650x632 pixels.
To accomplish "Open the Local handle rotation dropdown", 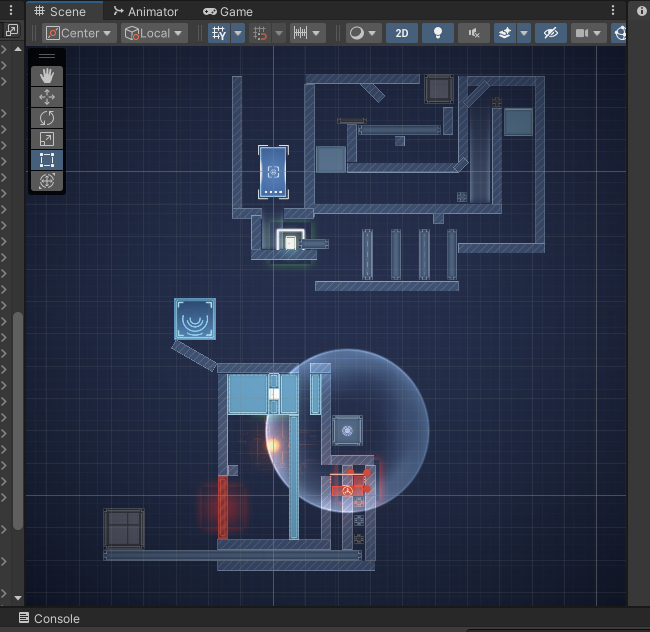I will [153, 33].
